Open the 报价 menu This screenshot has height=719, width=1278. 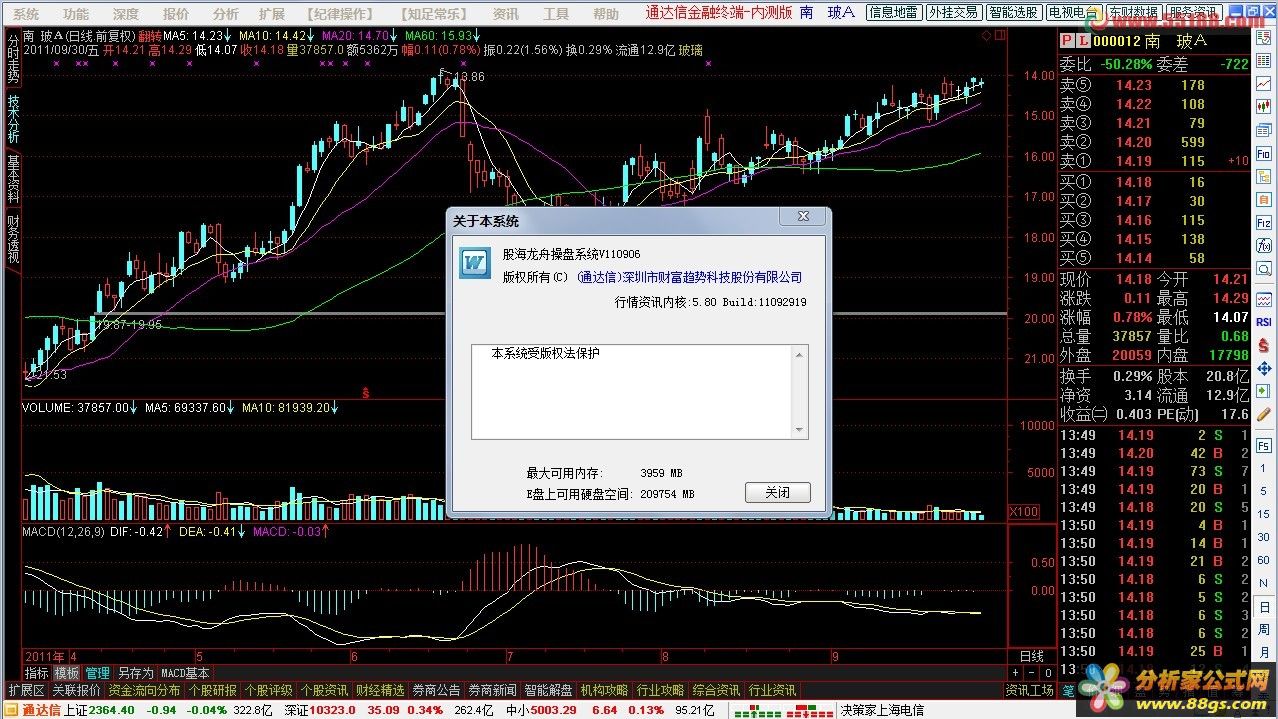click(176, 14)
